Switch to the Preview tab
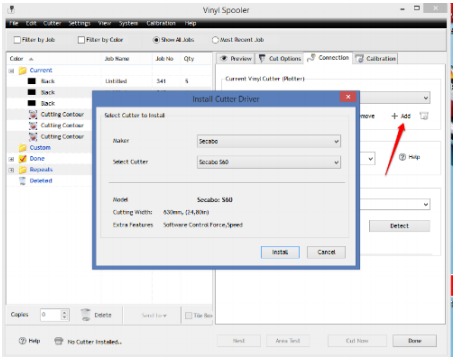The width and height of the screenshot is (456, 360). (x=236, y=58)
